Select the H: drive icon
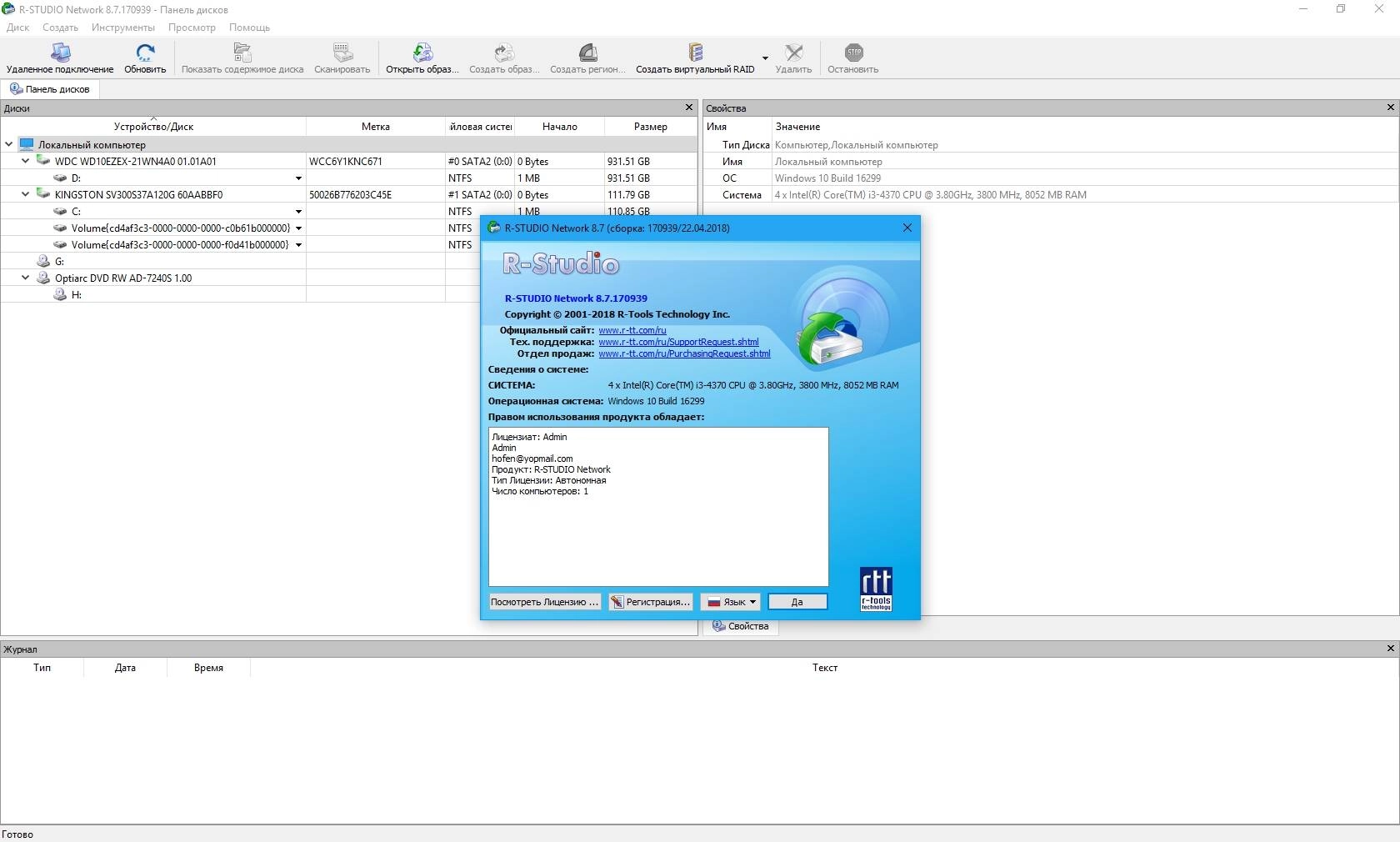The height and width of the screenshot is (842, 1400). [60, 294]
